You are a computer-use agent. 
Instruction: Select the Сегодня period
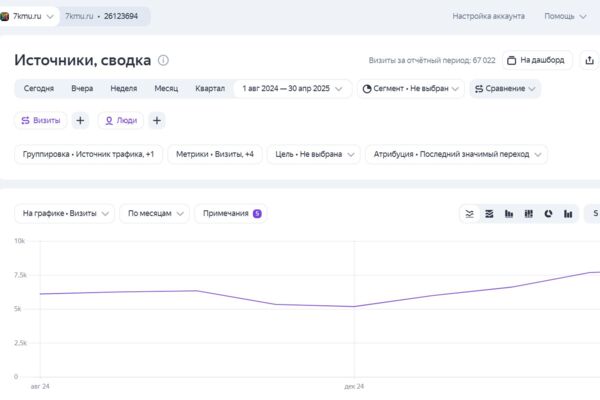39,88
